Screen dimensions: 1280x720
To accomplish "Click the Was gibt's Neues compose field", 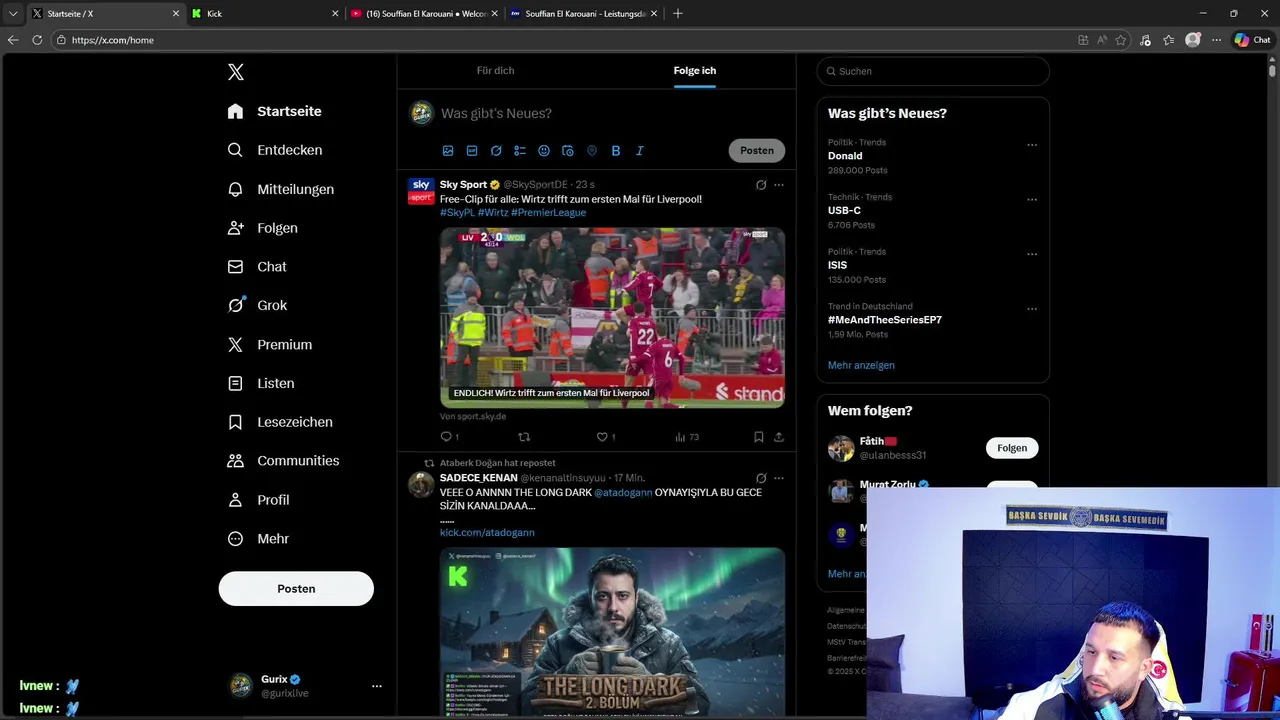I will [x=610, y=113].
